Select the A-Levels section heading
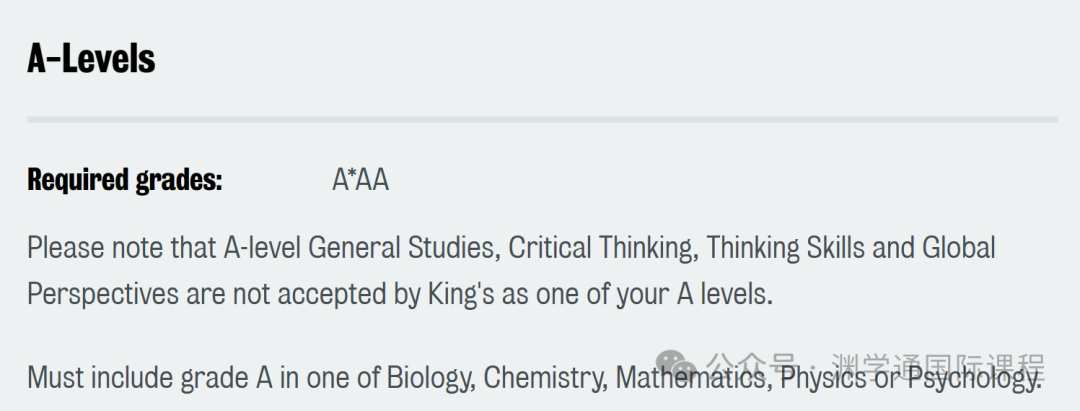The width and height of the screenshot is (1080, 411). 92,59
